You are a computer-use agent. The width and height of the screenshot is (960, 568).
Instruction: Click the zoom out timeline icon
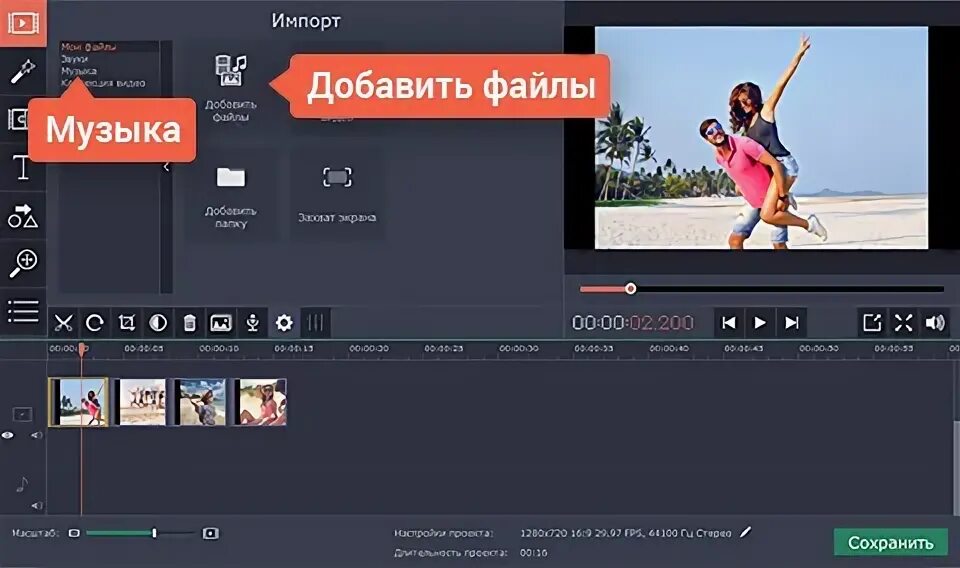74,533
